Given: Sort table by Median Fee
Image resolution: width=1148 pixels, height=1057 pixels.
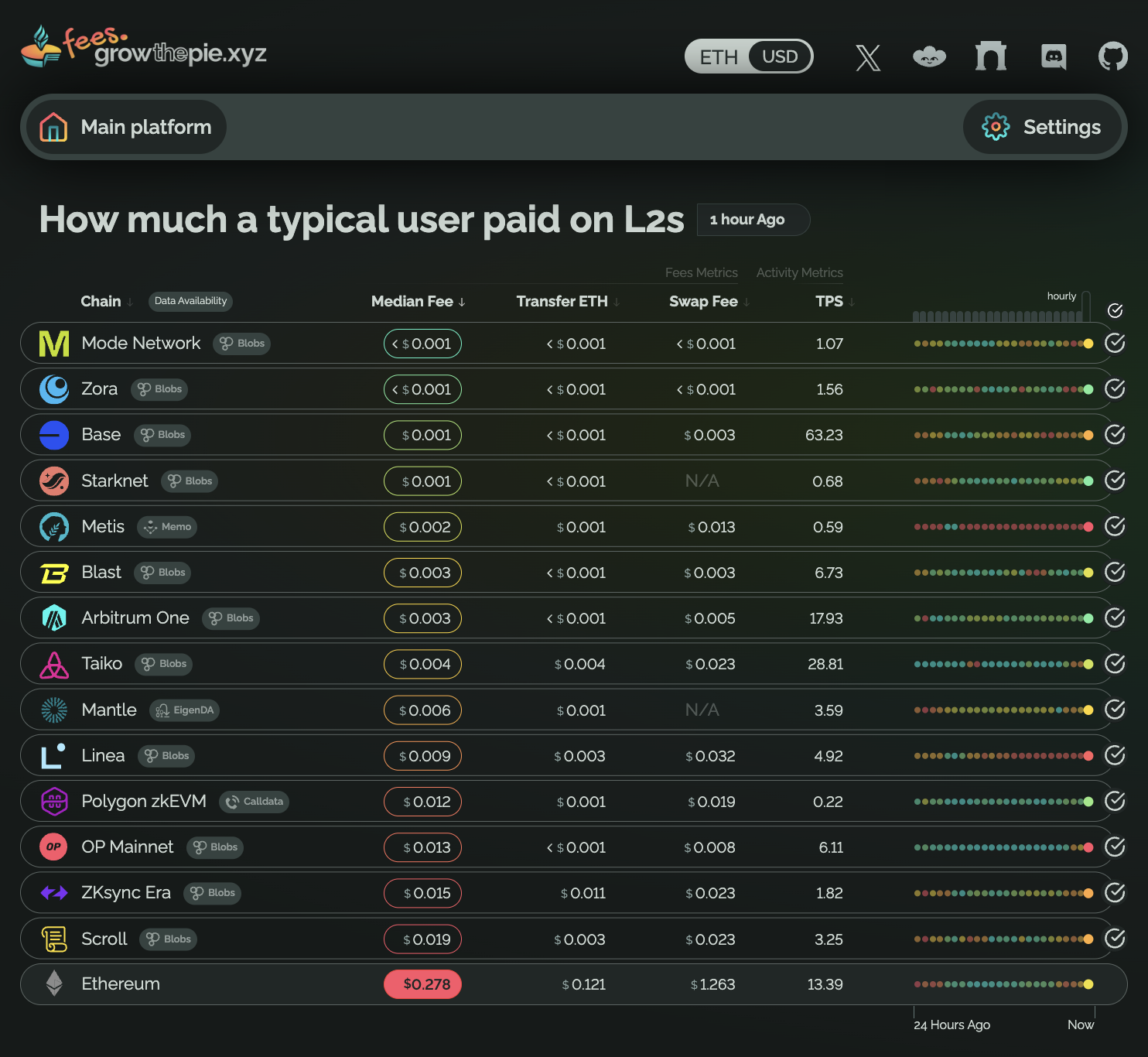Looking at the screenshot, I should coord(419,301).
